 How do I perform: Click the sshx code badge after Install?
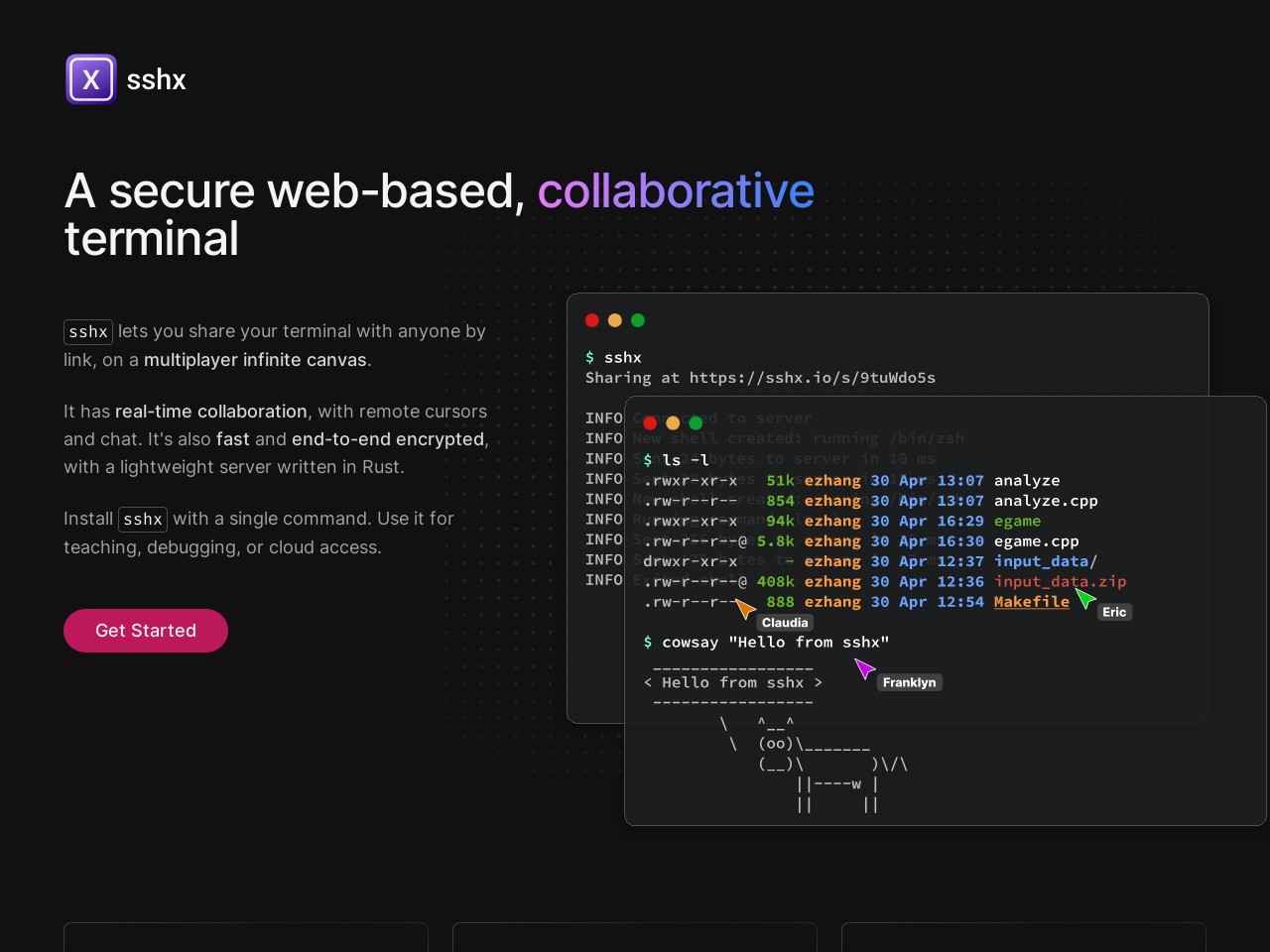pyautogui.click(x=143, y=519)
